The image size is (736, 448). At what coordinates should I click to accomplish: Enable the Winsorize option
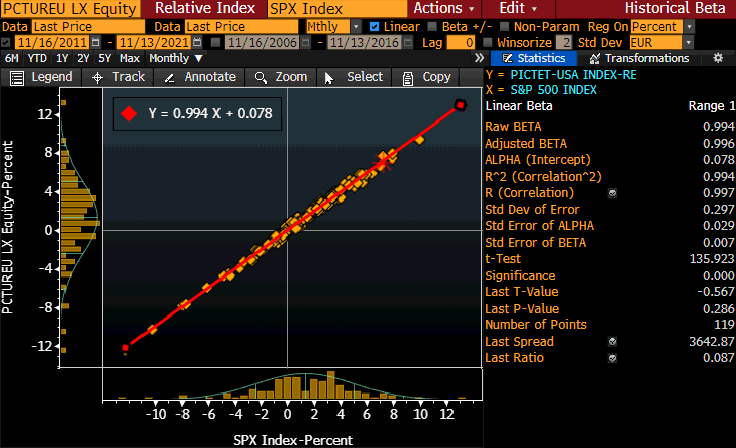pyautogui.click(x=488, y=43)
